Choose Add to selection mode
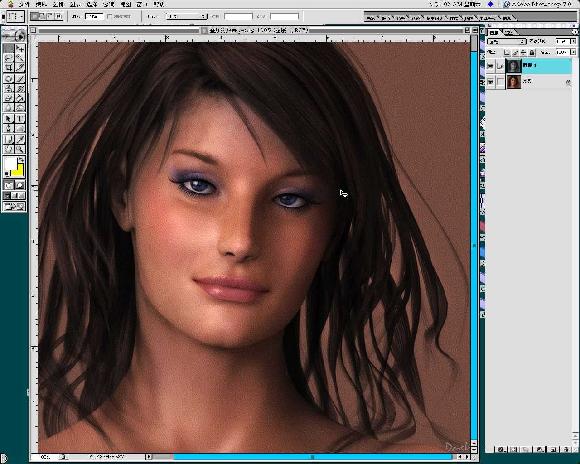The width and height of the screenshot is (580, 464). (43, 16)
